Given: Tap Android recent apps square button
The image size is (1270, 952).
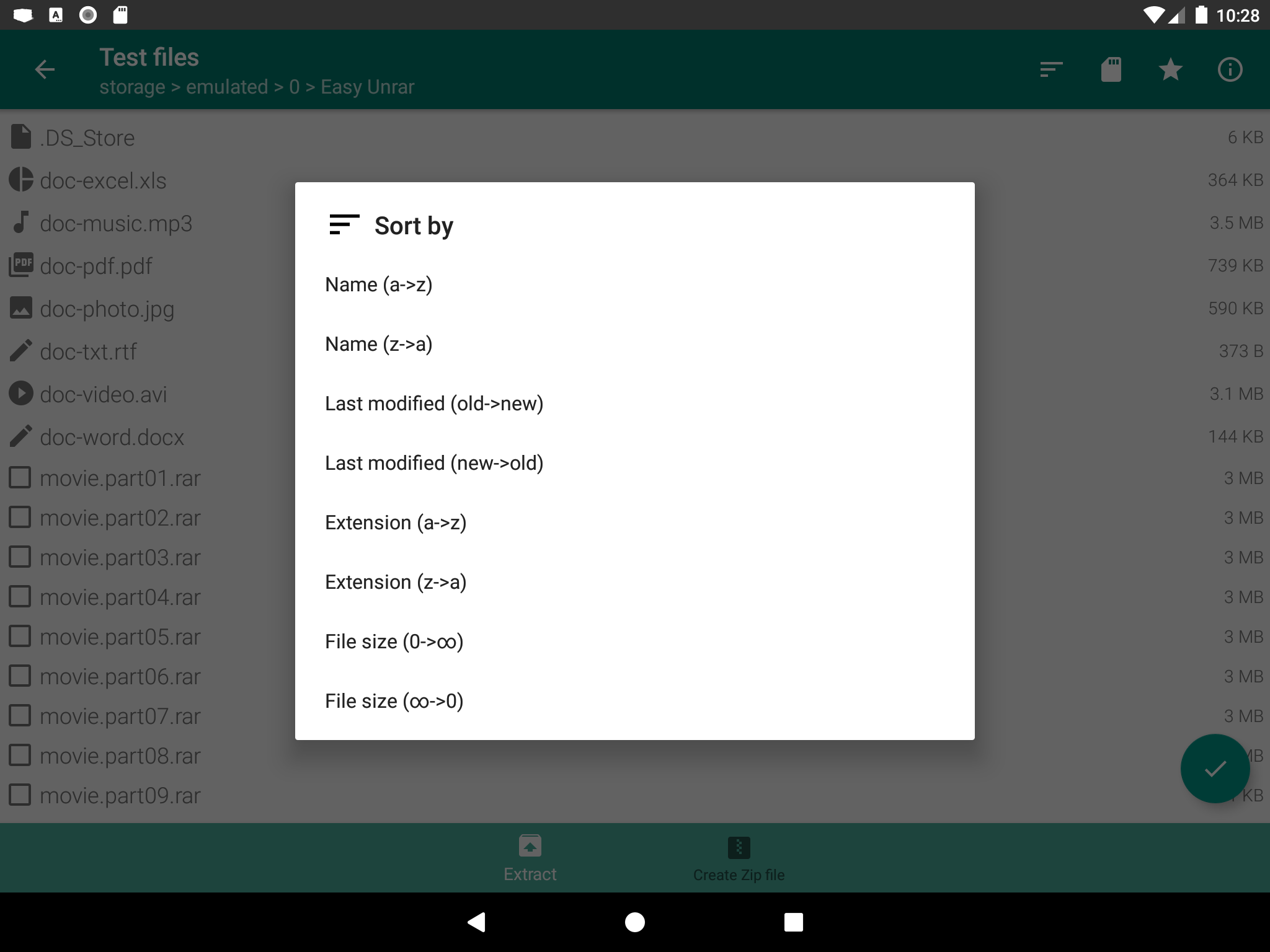Looking at the screenshot, I should click(793, 922).
